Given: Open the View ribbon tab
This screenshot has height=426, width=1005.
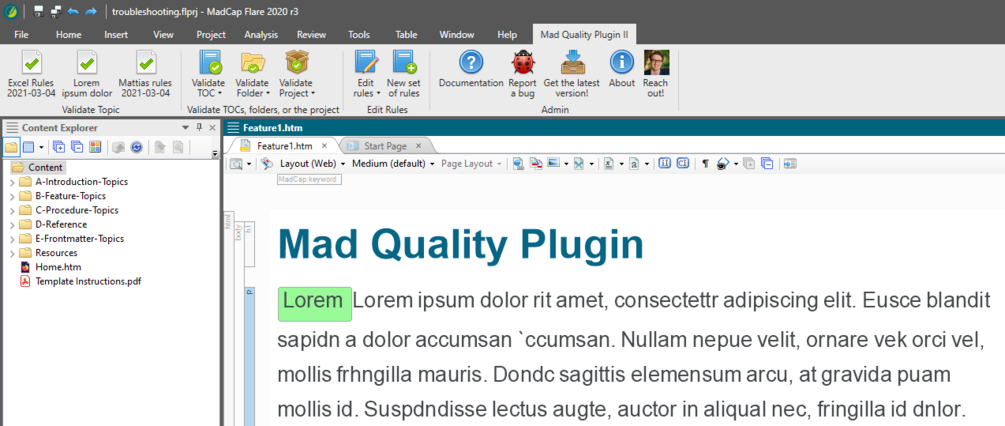Looking at the screenshot, I should click(x=163, y=35).
